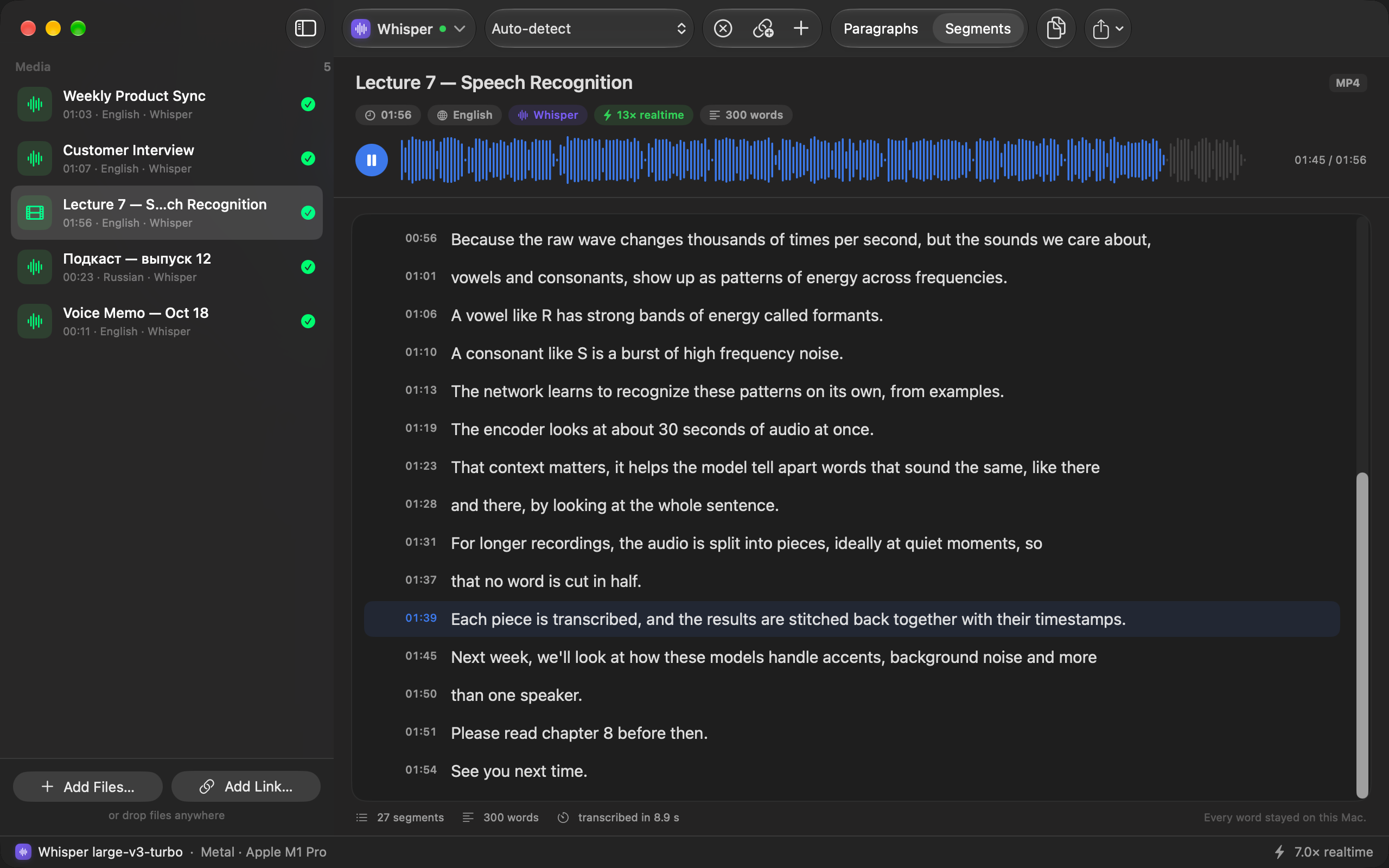Select 'than one speaker.' segment
Screen dimensions: 1389x868
(x=852, y=694)
